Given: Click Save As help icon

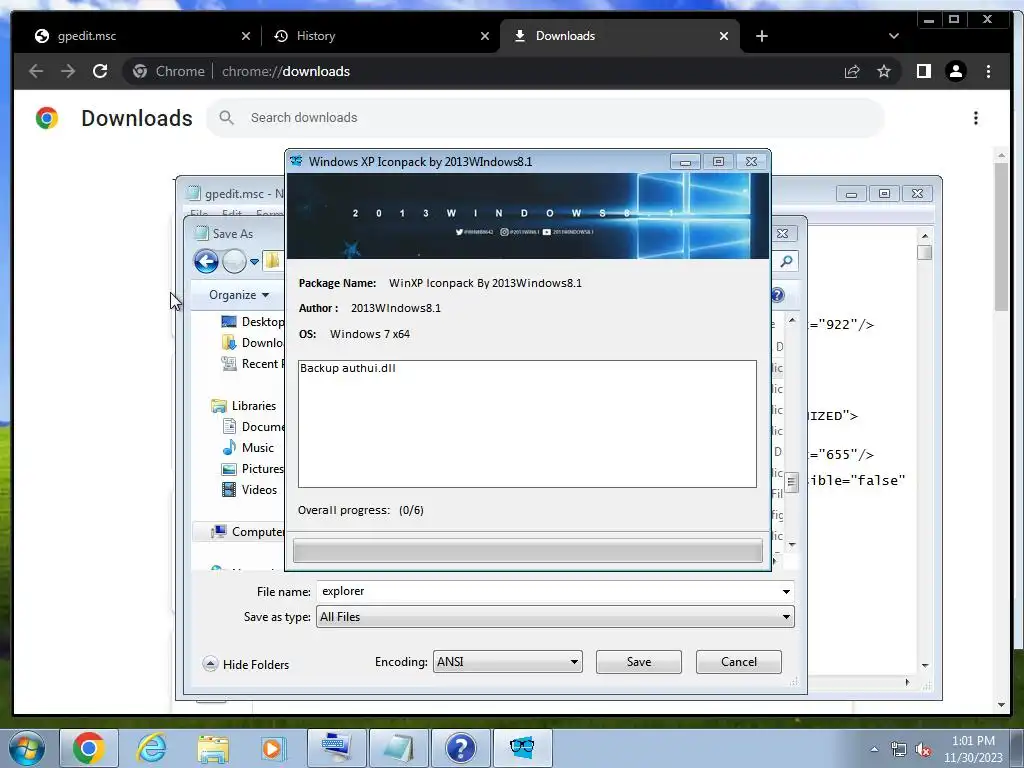Looking at the screenshot, I should (778, 295).
